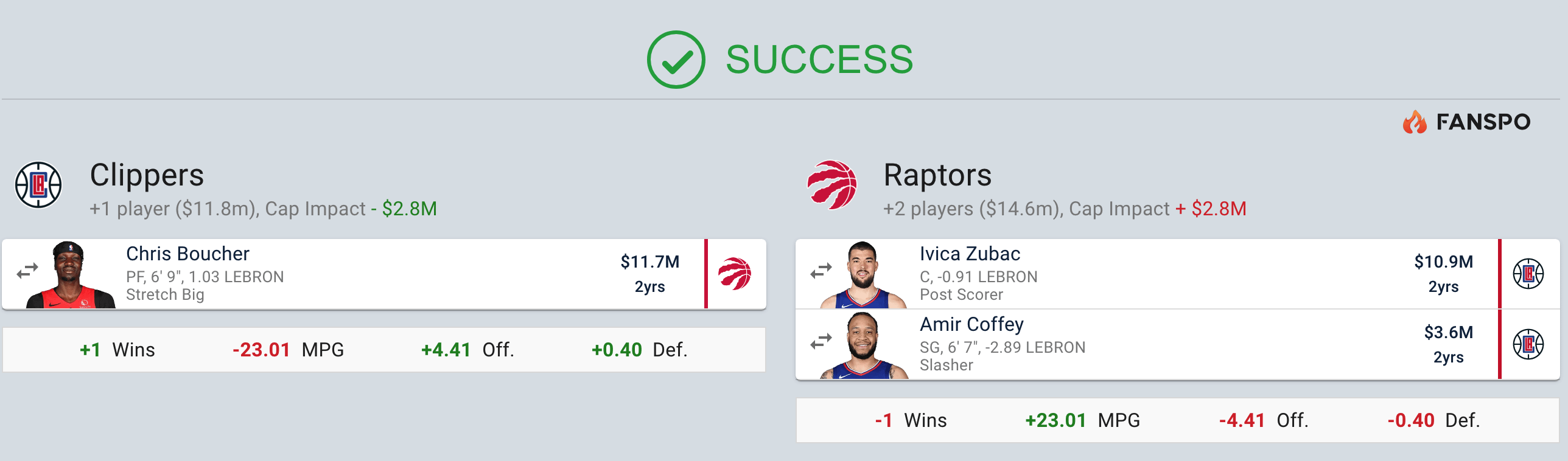Click the Raptors team heading
Viewport: 1568px width, 461px height.
[x=937, y=175]
